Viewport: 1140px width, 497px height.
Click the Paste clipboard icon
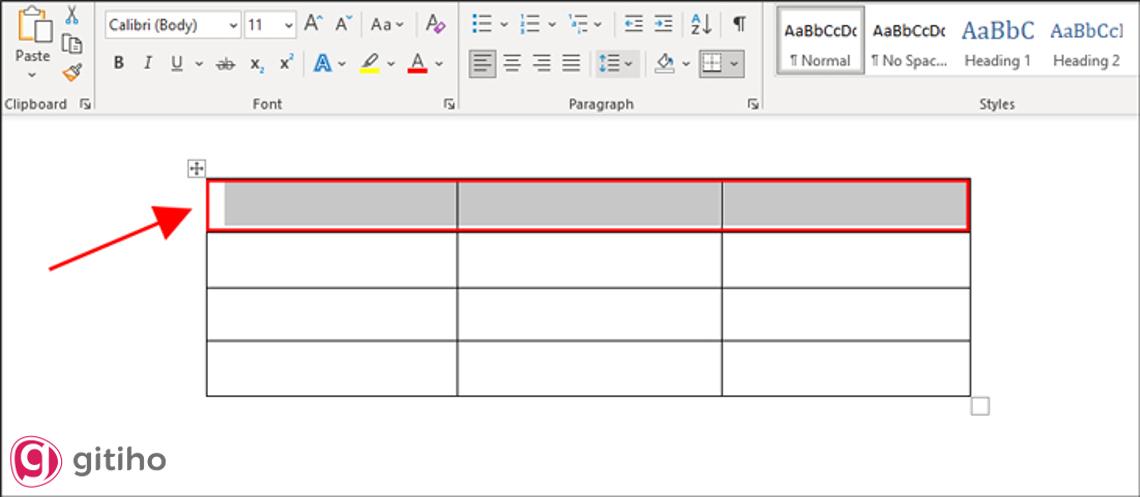[x=33, y=25]
